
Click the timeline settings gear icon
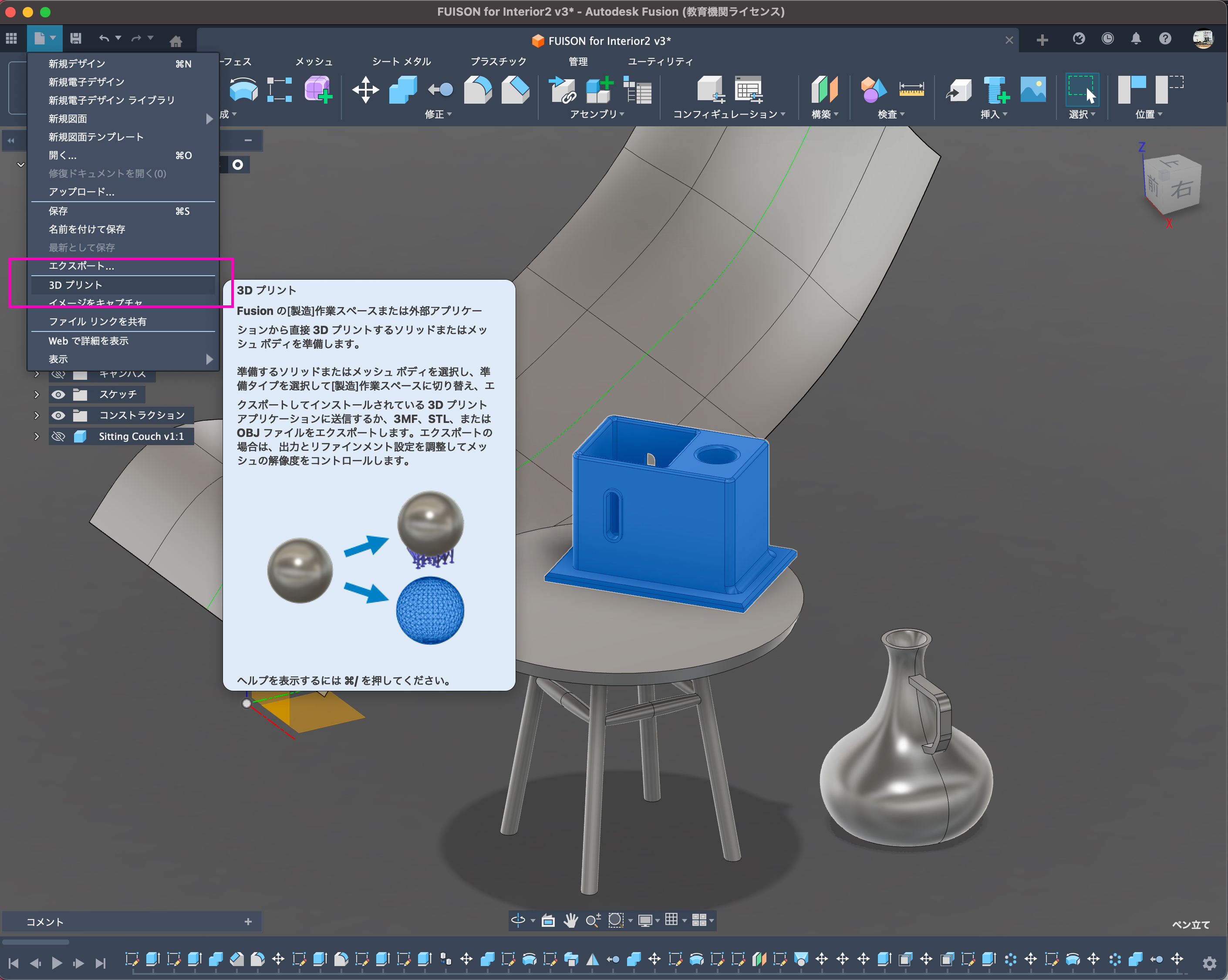click(x=1210, y=963)
